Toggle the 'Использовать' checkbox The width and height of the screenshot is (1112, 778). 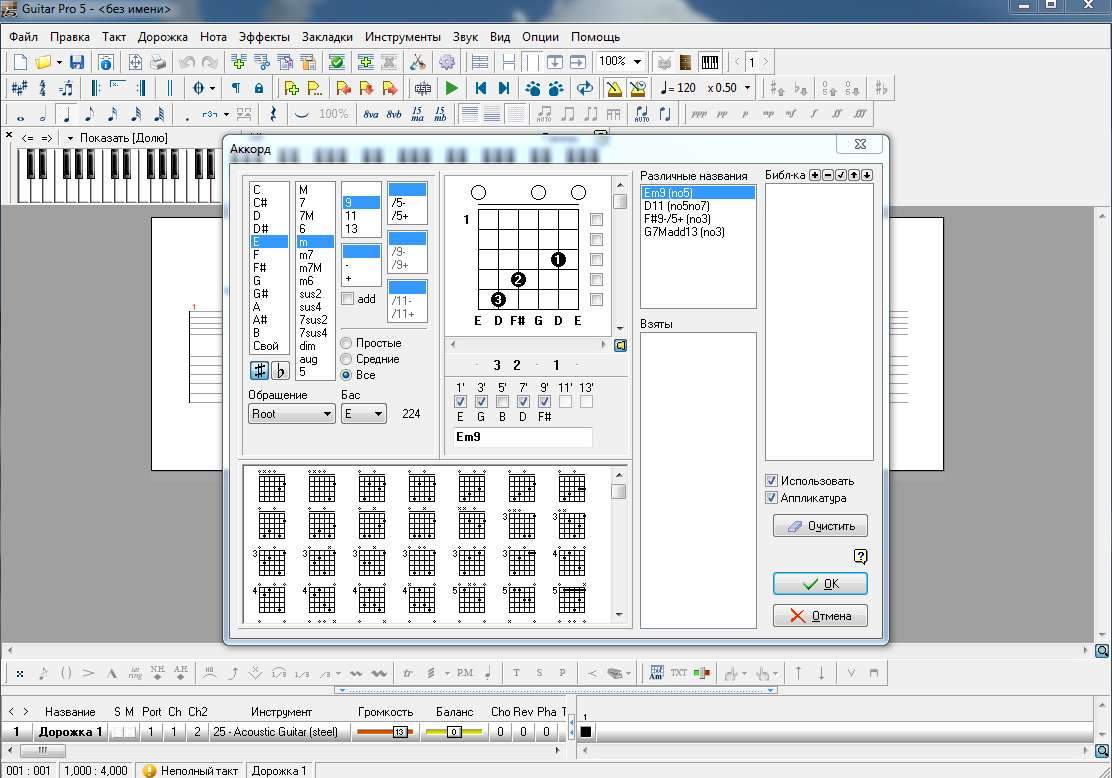coord(771,481)
